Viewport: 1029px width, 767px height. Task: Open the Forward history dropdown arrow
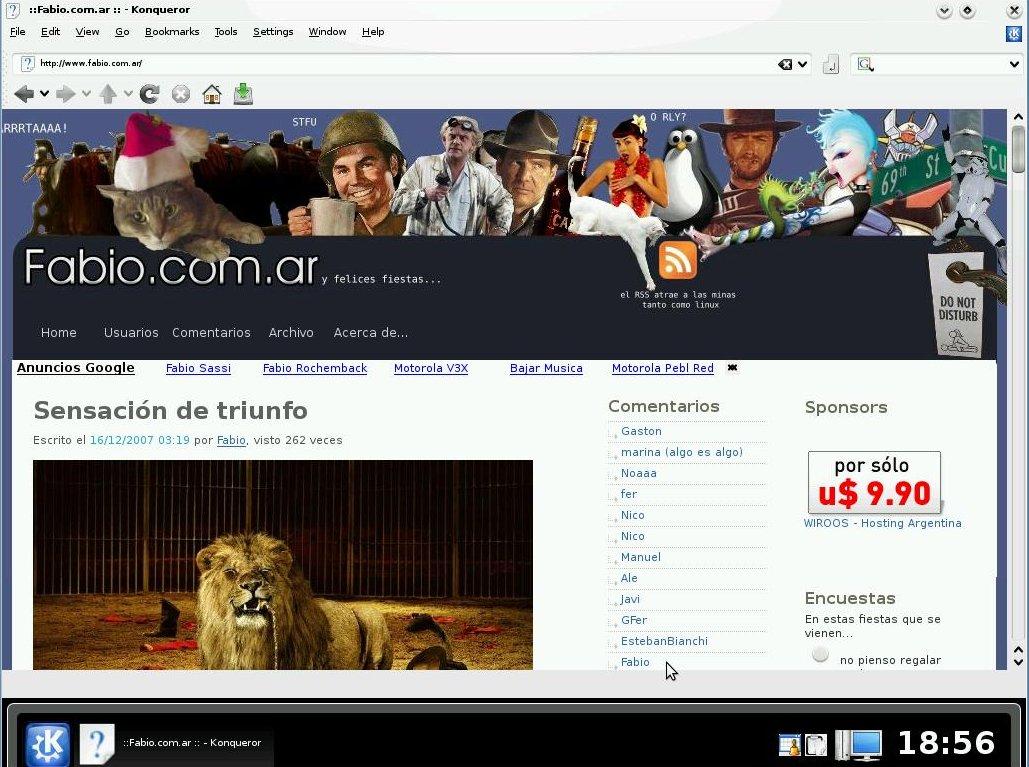(86, 94)
